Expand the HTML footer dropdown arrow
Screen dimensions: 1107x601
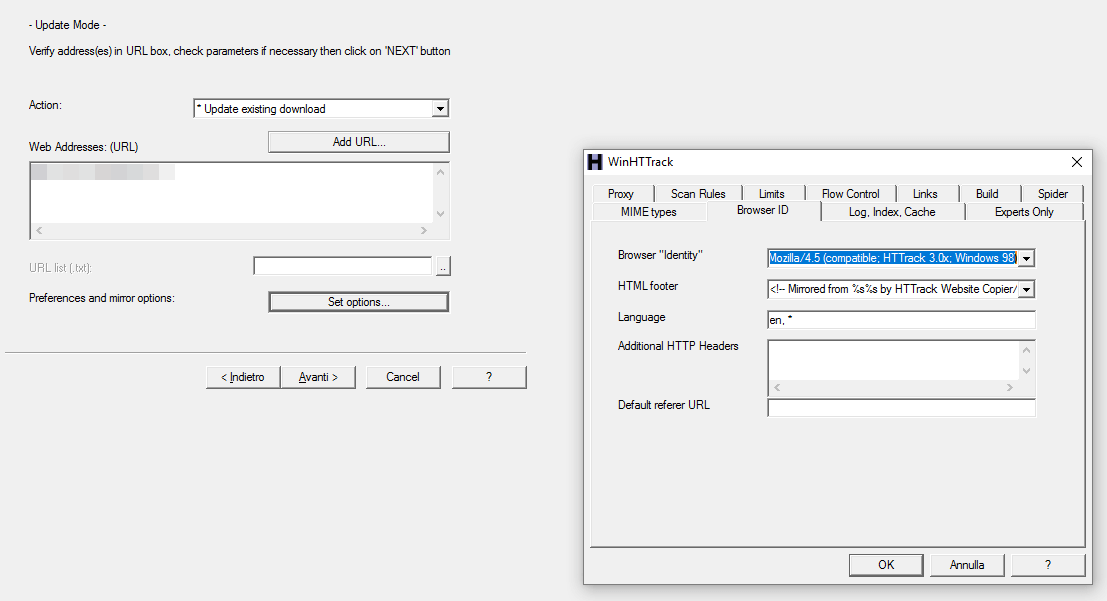1027,290
